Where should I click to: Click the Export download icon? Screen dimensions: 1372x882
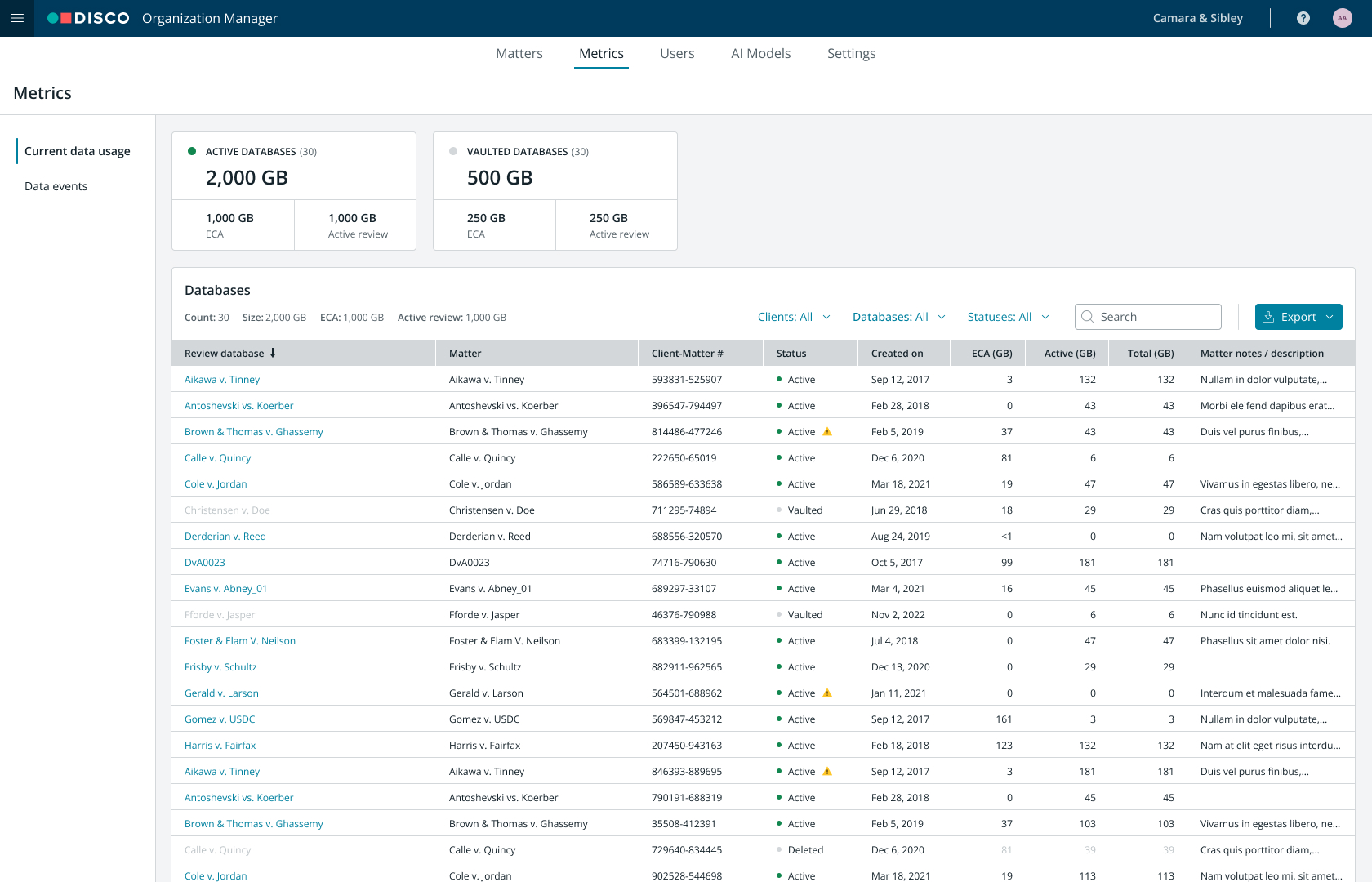(x=1268, y=317)
